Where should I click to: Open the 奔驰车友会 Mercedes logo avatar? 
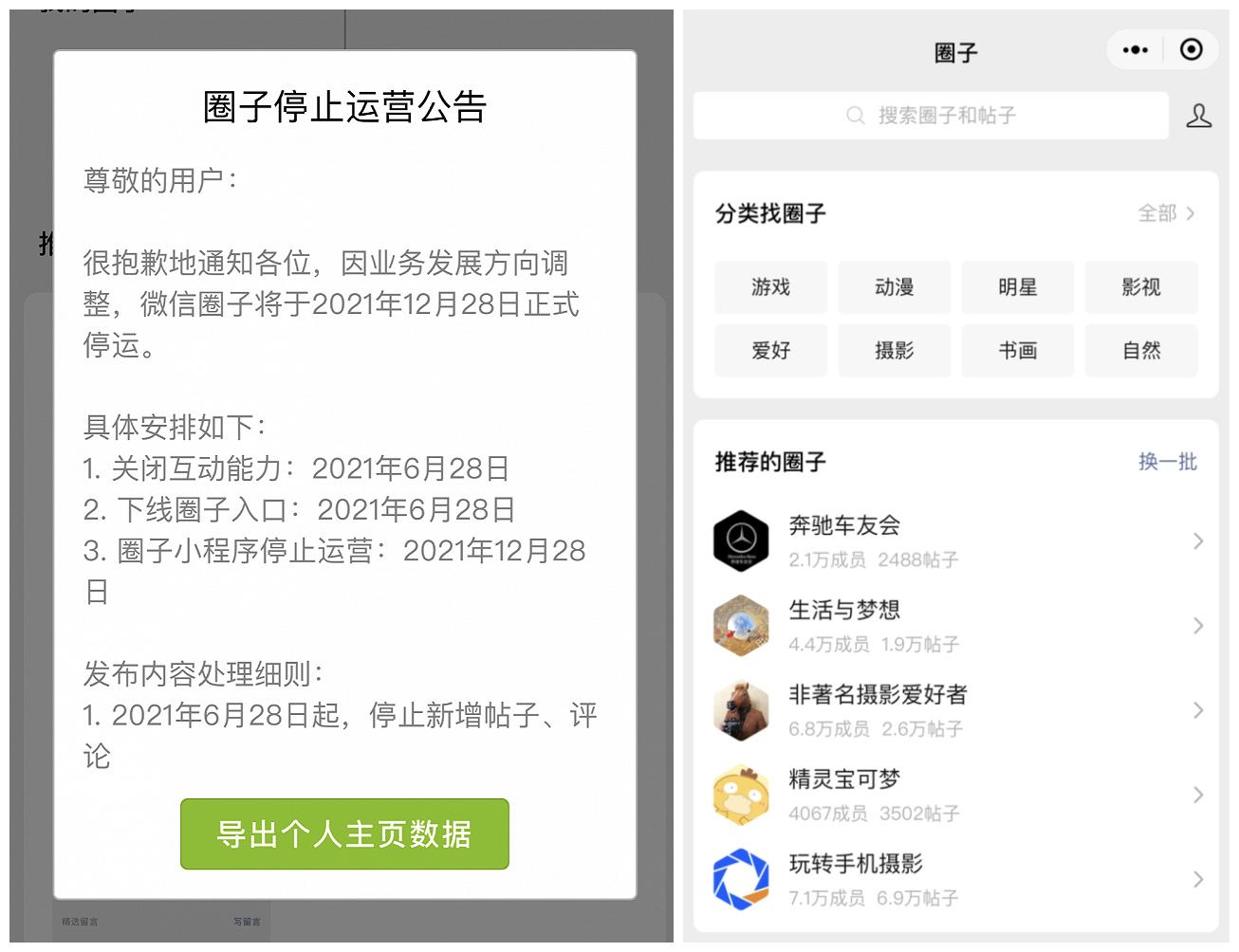741,540
